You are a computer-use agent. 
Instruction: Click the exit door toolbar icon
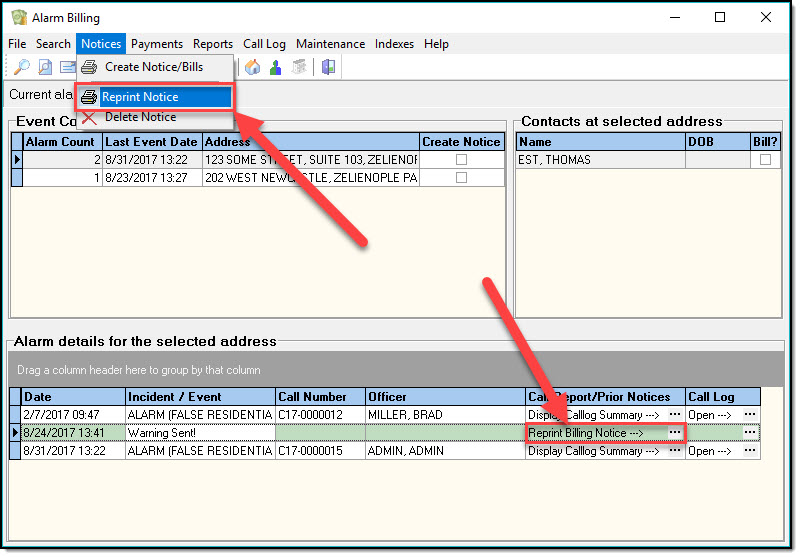point(328,67)
